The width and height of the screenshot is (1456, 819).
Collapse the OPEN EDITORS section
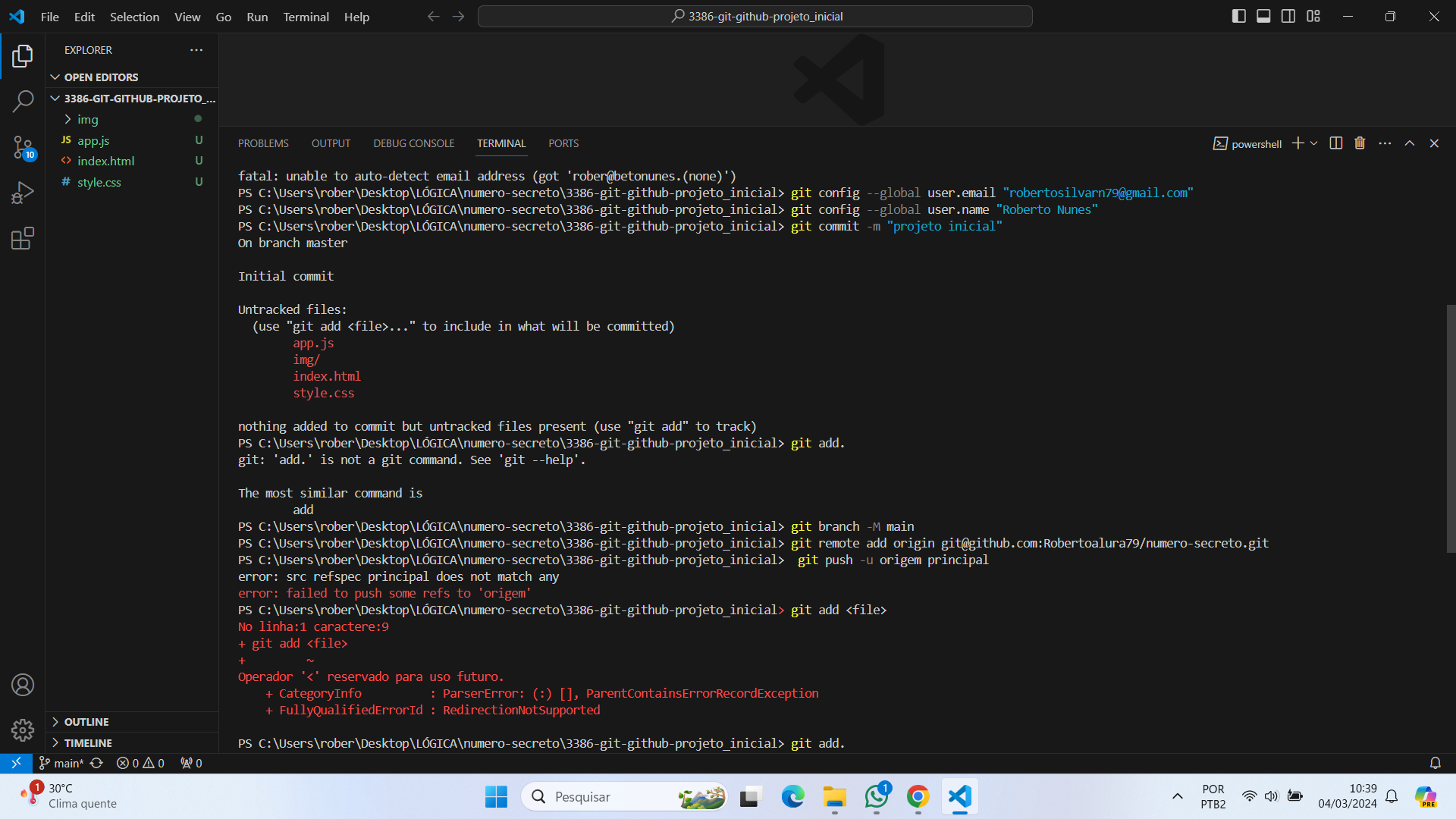click(132, 77)
